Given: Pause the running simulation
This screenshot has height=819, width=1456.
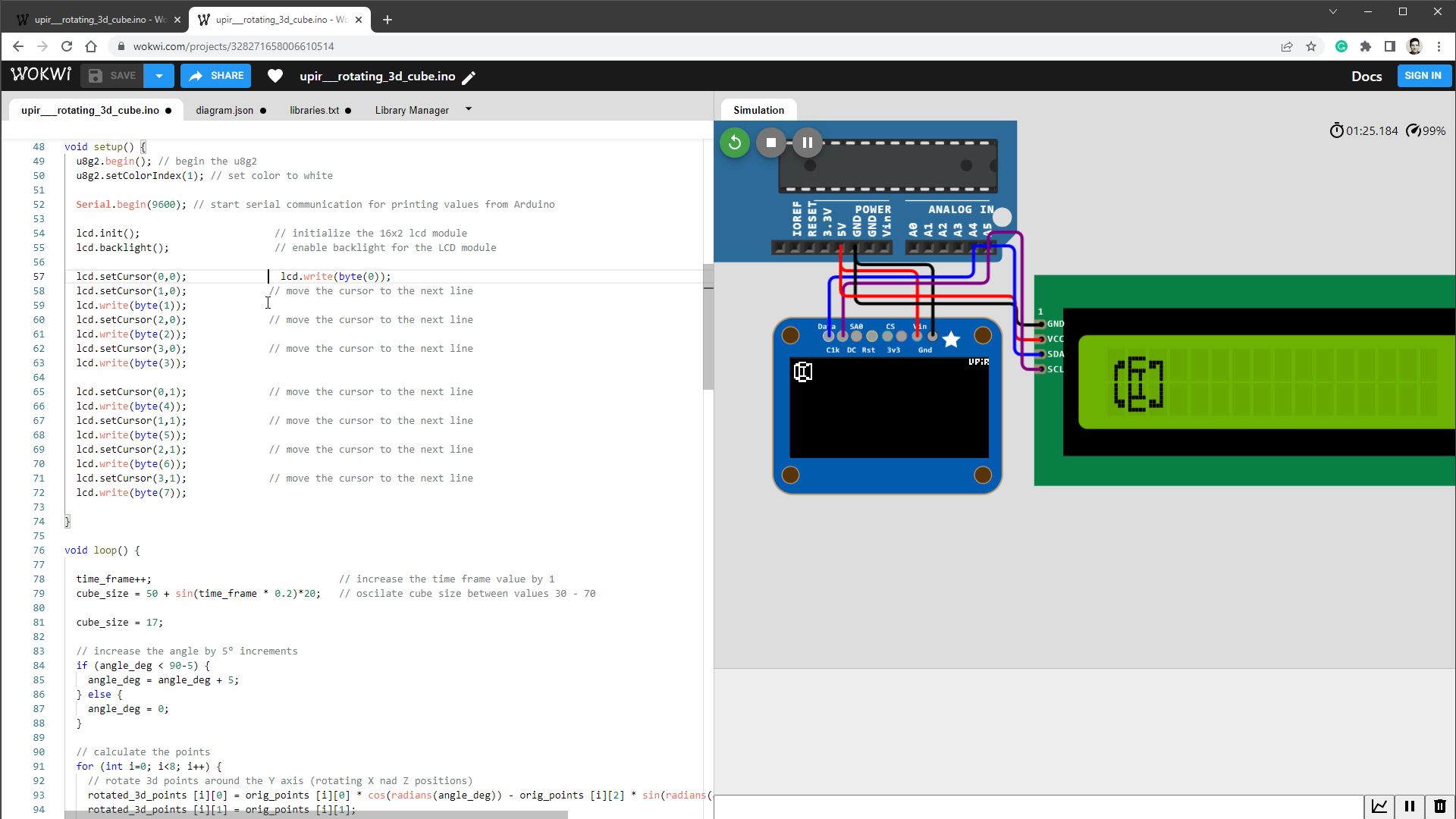Looking at the screenshot, I should [x=807, y=142].
